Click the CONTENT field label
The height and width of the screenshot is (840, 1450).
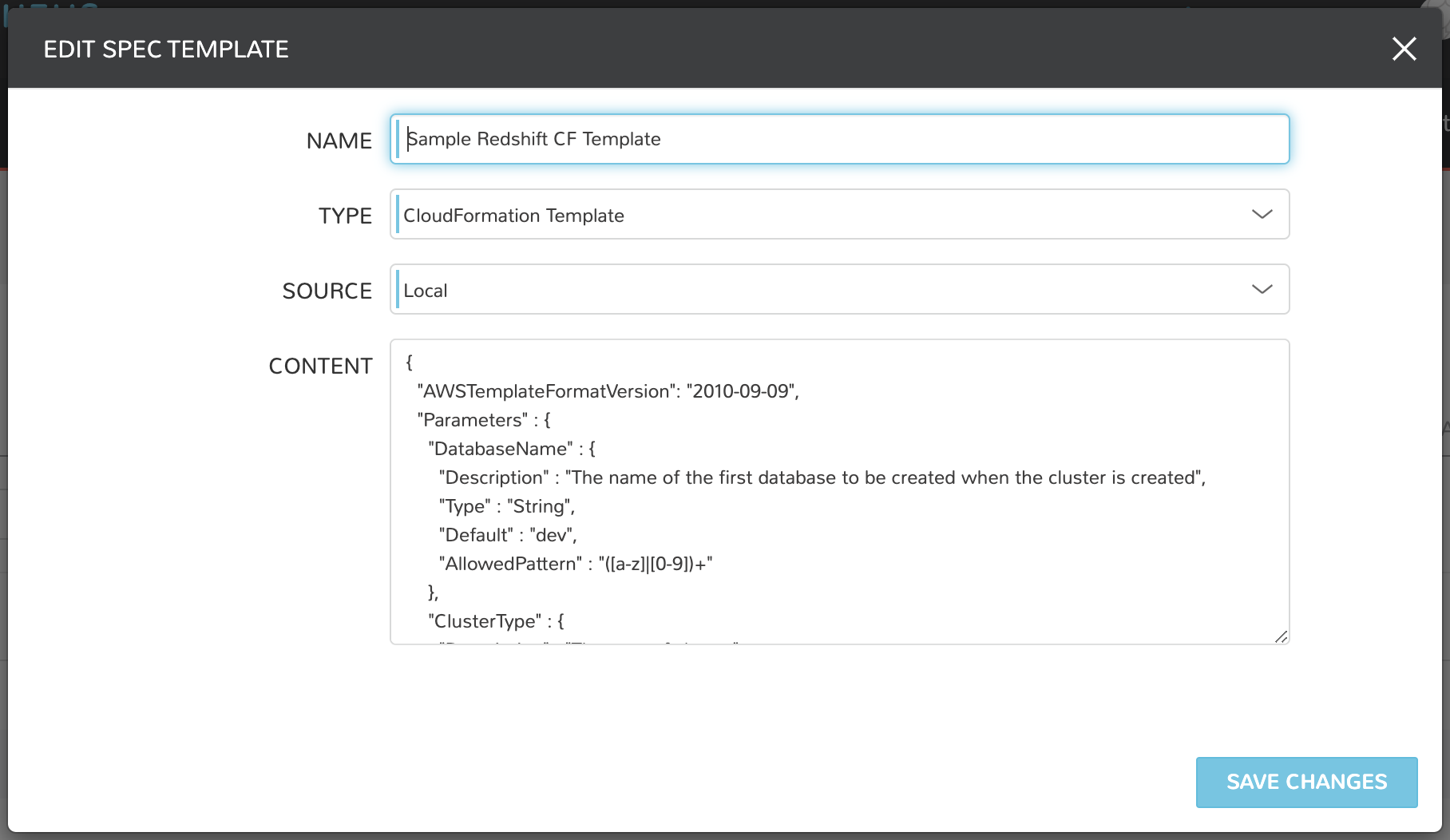click(320, 367)
